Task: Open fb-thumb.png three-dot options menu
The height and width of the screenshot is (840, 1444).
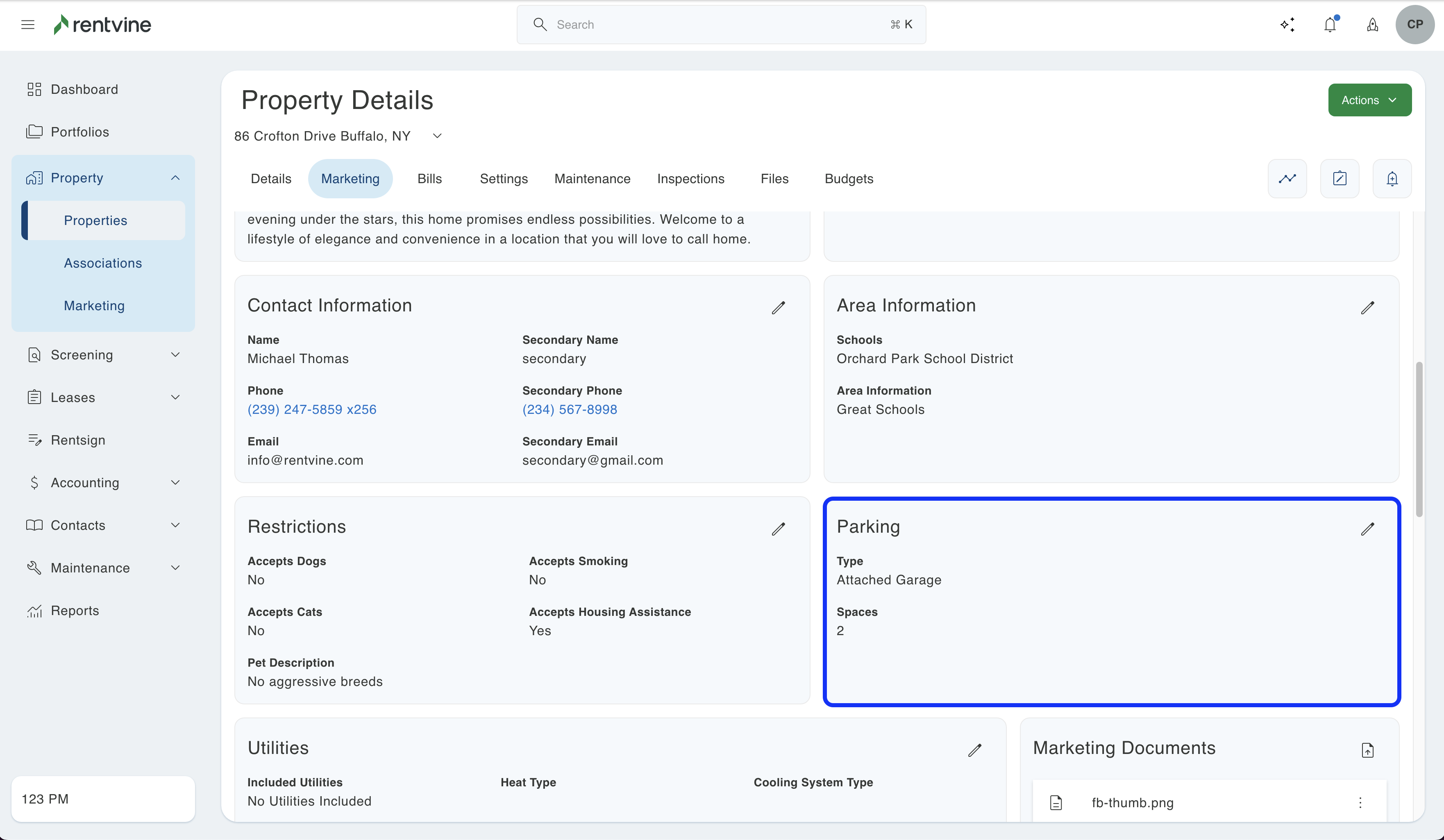Action: pos(1360,803)
